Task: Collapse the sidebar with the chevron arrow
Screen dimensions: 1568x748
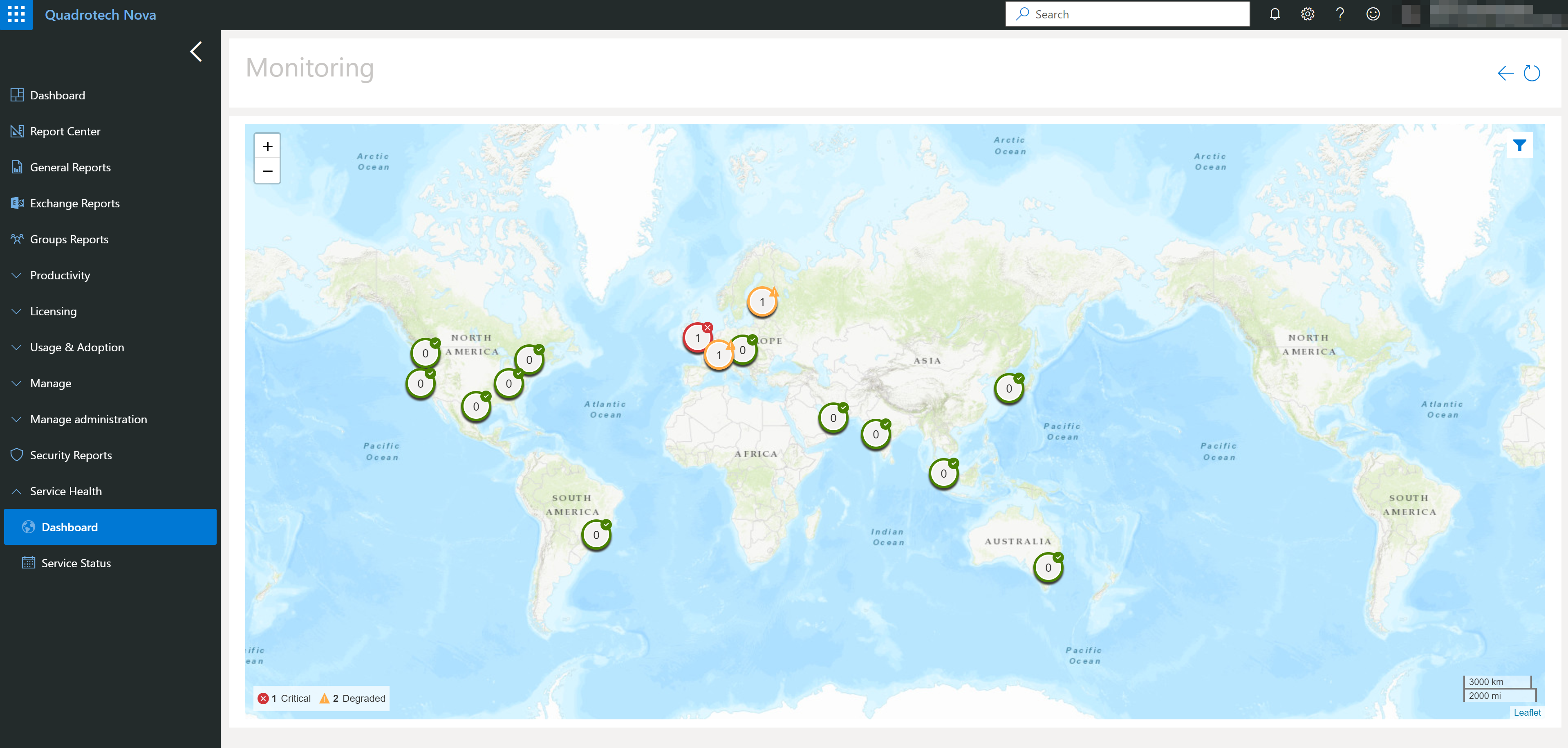Action: coord(196,52)
